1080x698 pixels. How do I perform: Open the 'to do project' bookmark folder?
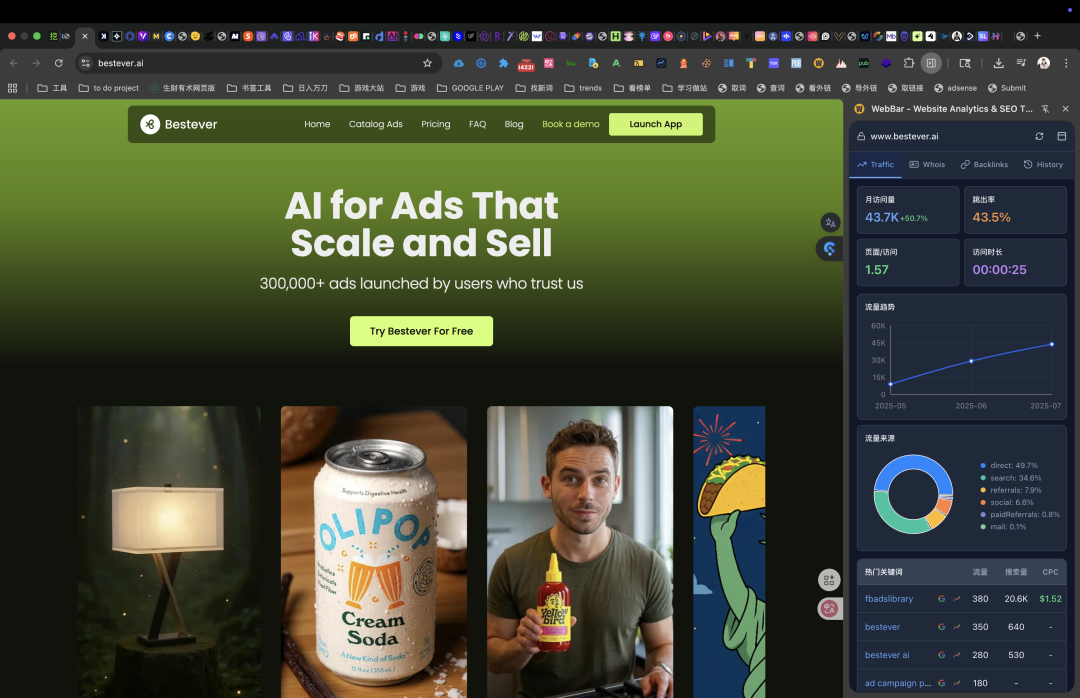109,88
